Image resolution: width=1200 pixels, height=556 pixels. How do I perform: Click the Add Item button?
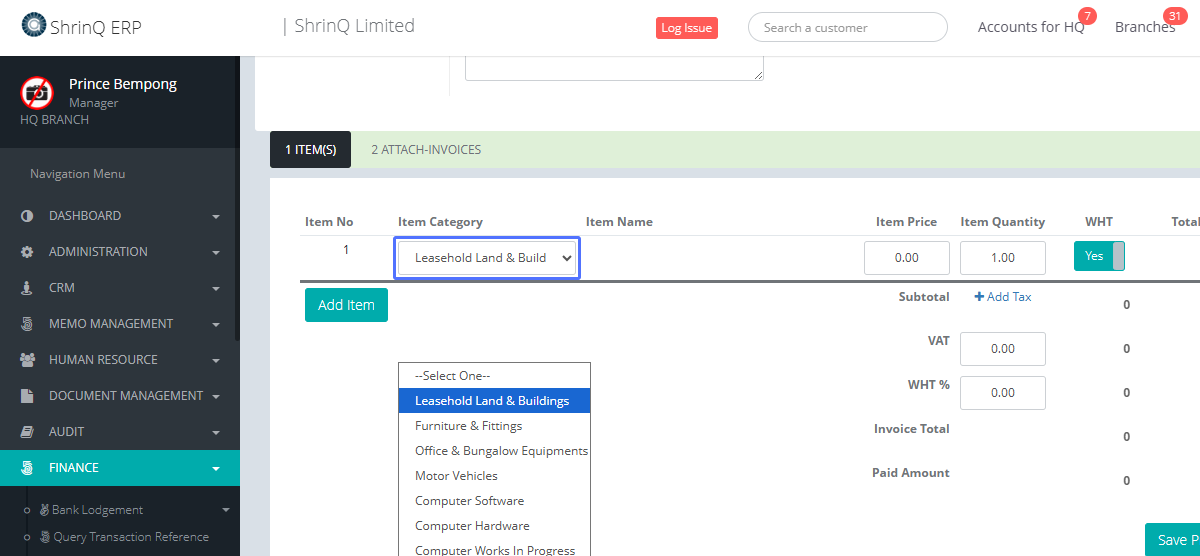pyautogui.click(x=346, y=305)
